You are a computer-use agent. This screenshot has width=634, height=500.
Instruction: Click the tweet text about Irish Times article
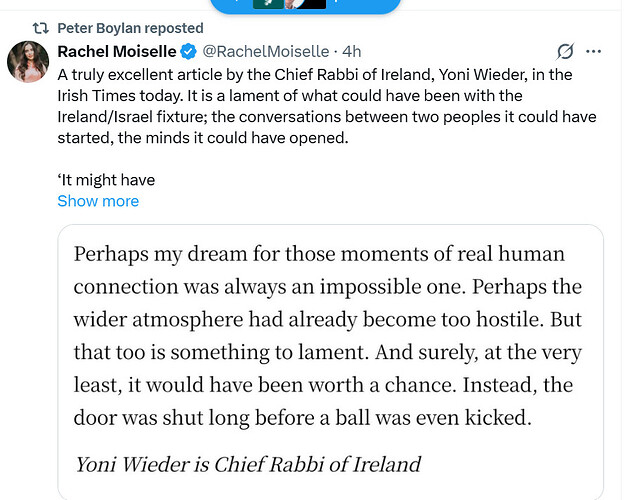(327, 106)
